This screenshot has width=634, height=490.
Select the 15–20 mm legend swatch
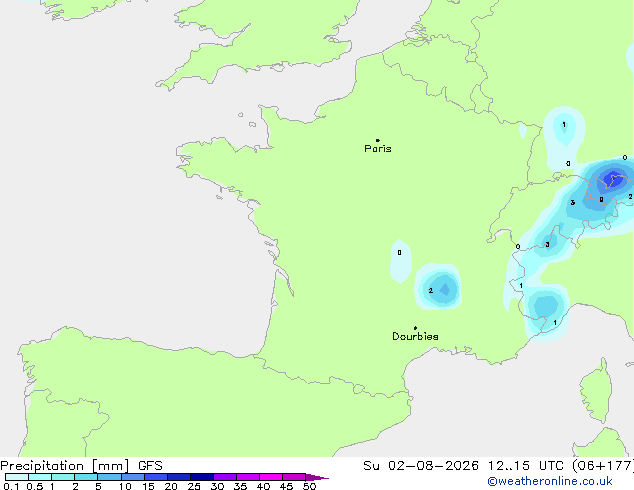tap(156, 477)
